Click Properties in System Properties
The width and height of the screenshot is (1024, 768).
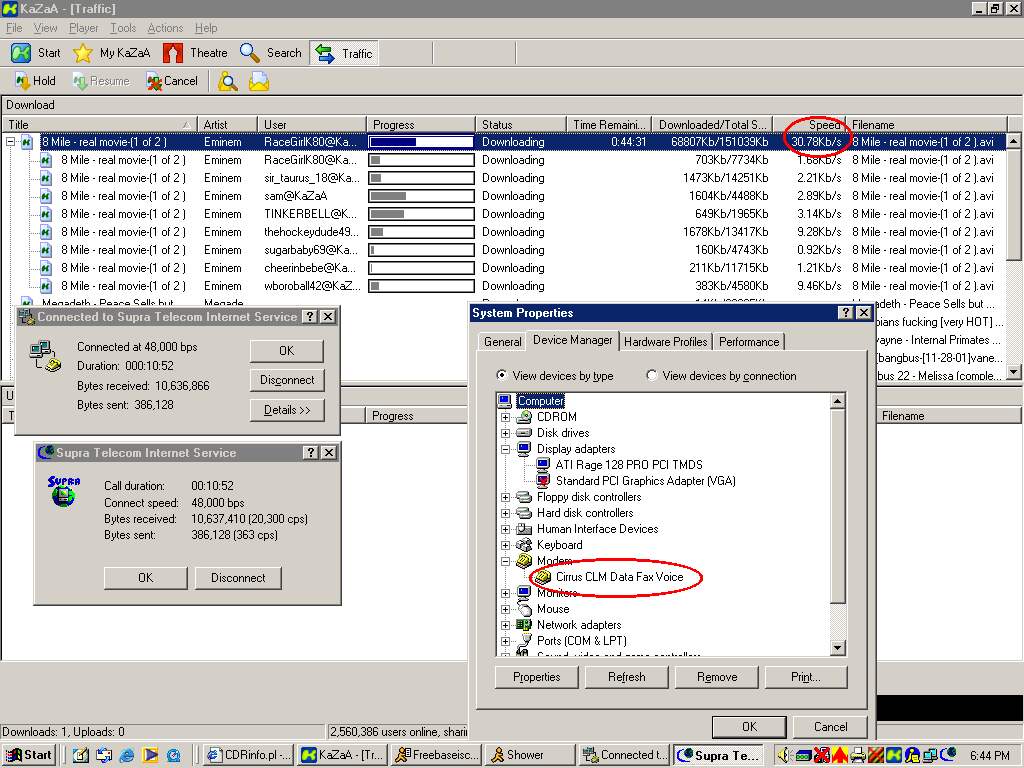point(537,677)
